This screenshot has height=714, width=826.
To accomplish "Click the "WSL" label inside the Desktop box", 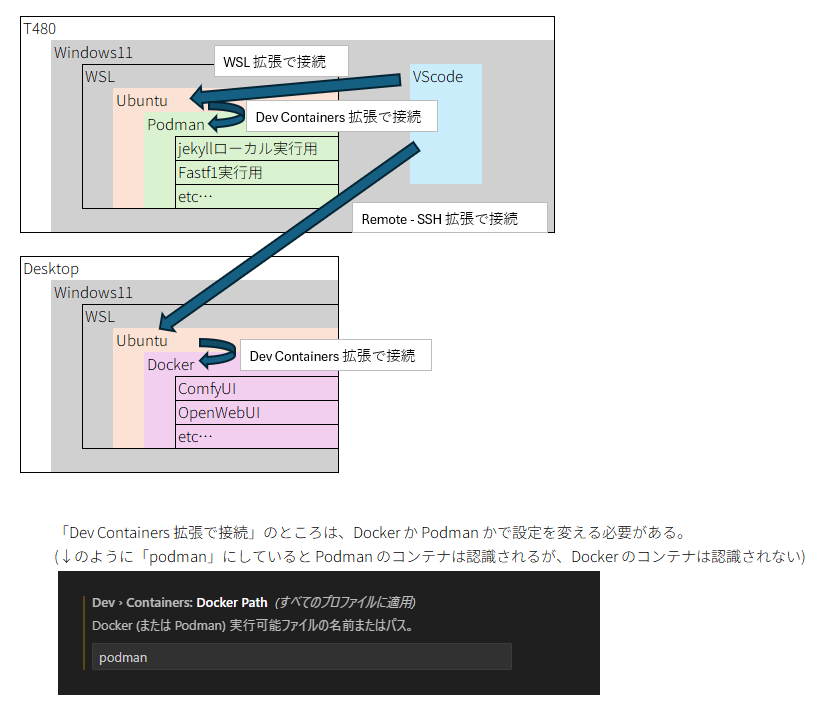I will pyautogui.click(x=100, y=317).
